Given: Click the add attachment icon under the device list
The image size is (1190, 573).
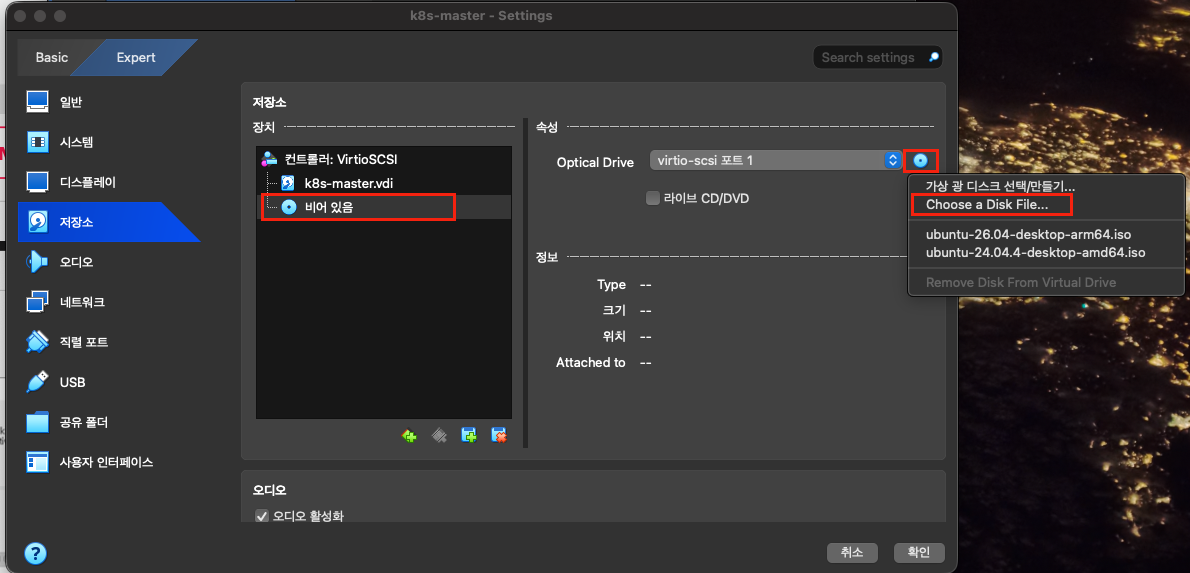Looking at the screenshot, I should pyautogui.click(x=469, y=436).
